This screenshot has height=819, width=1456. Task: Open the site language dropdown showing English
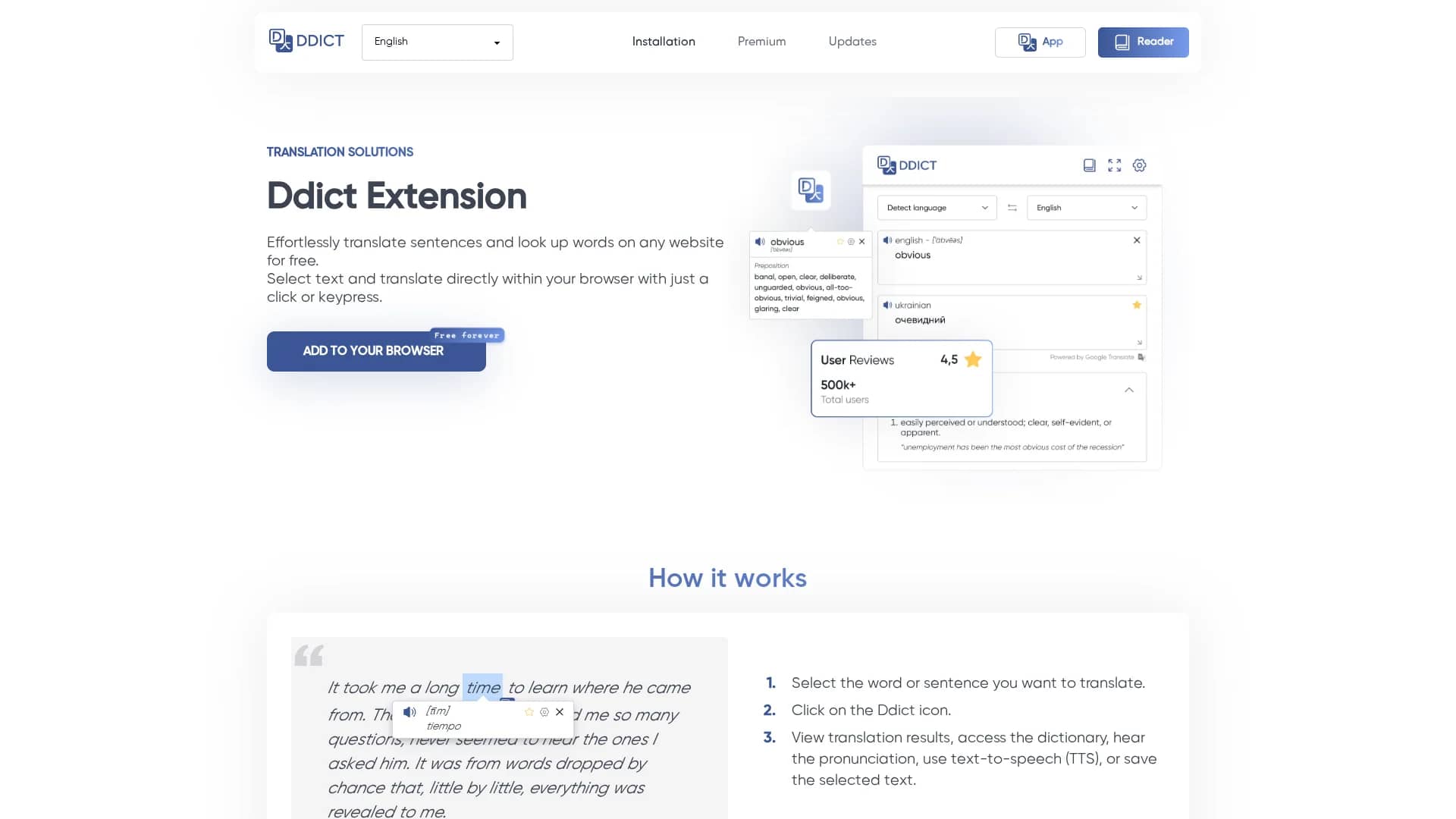click(438, 42)
